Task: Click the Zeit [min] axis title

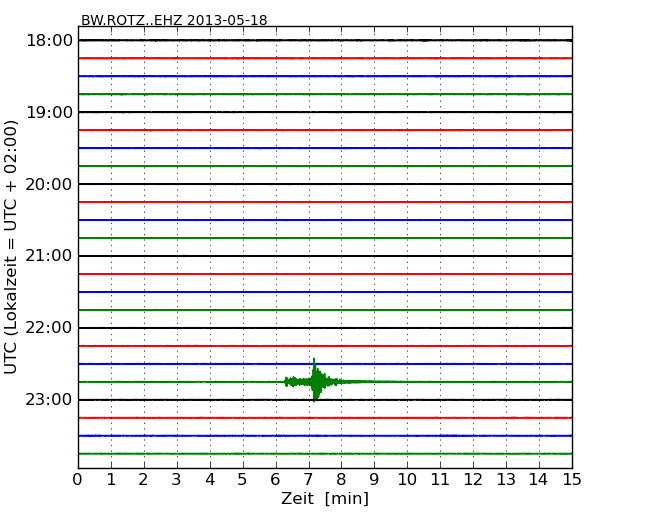Action: coord(325,498)
